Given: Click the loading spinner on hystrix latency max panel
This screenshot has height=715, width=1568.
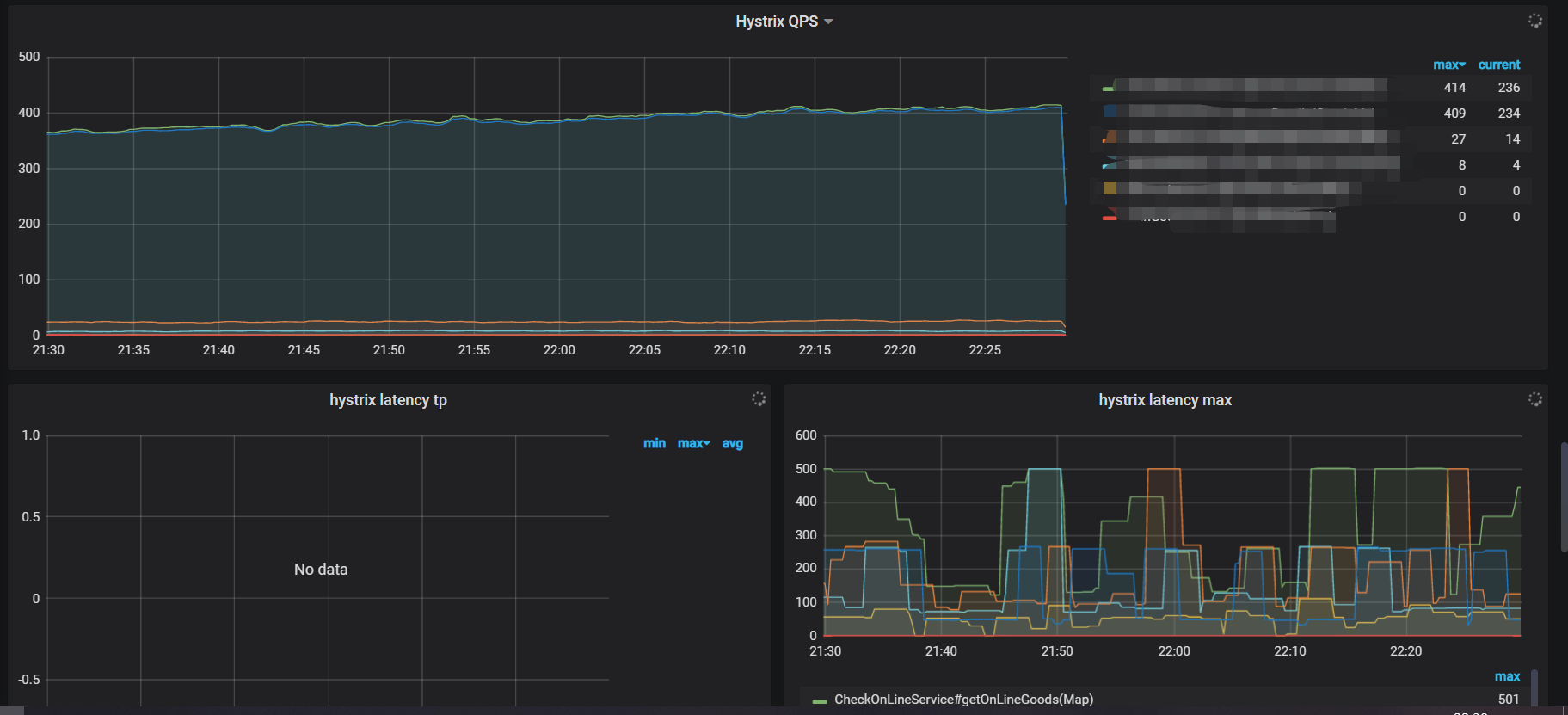Looking at the screenshot, I should click(x=1534, y=398).
